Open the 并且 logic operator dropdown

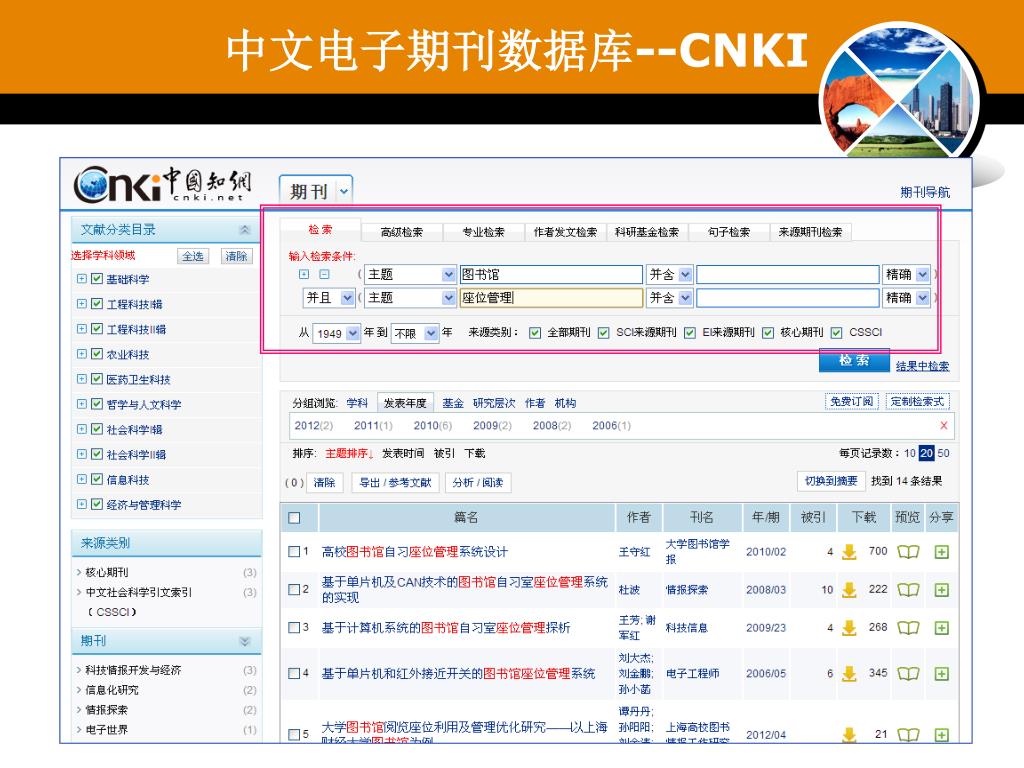347,298
